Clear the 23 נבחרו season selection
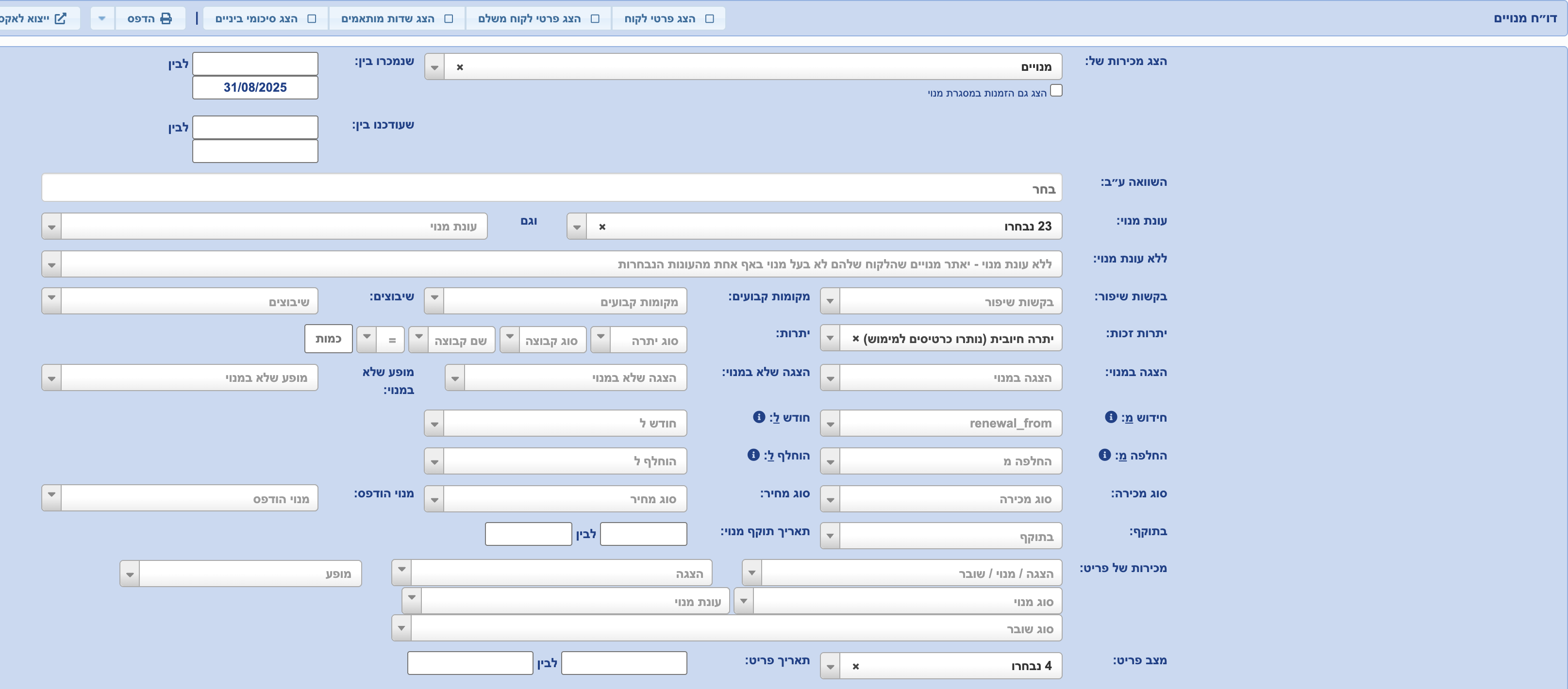The image size is (1568, 689). point(602,227)
